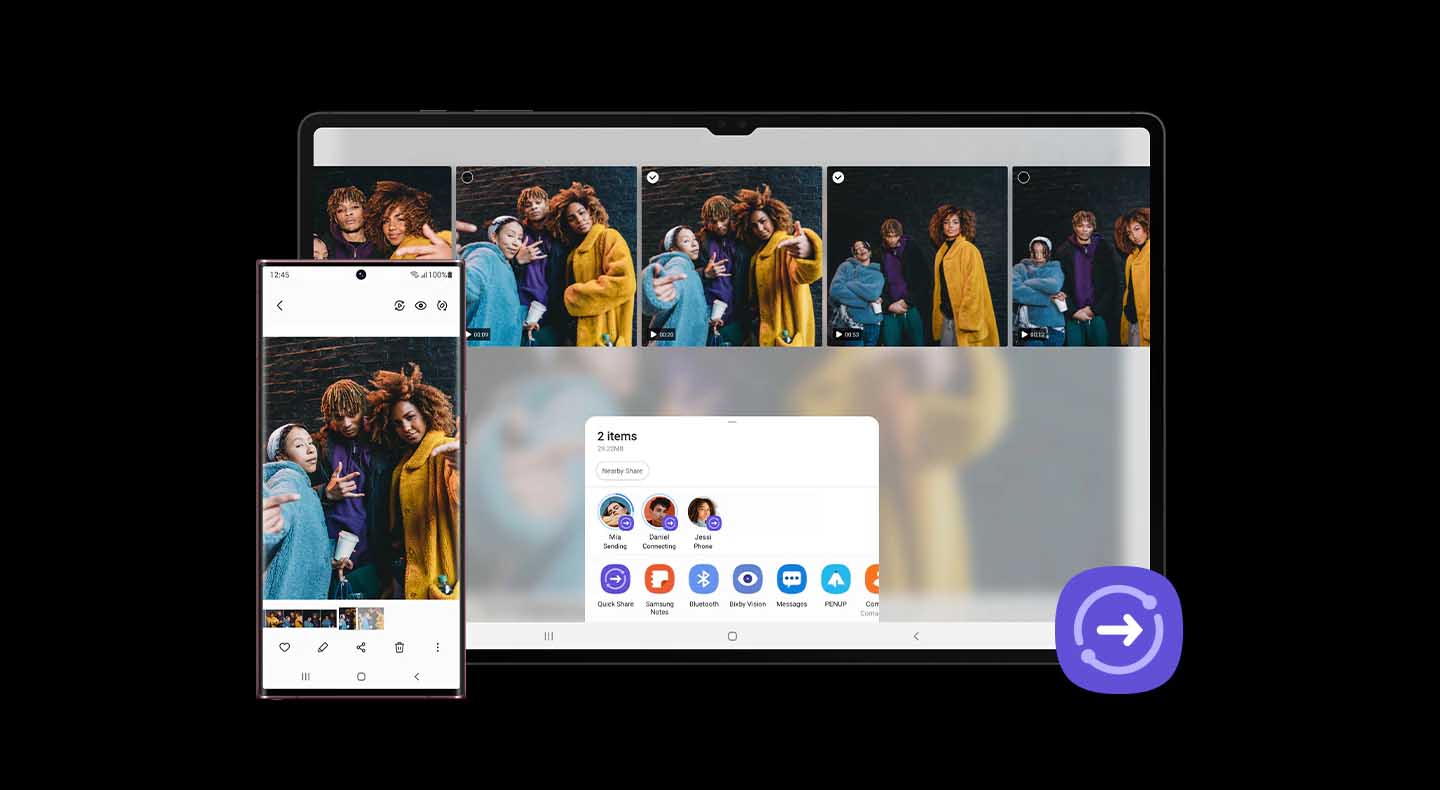Send to Mia contact avatar
The image size is (1440, 790).
[x=615, y=512]
